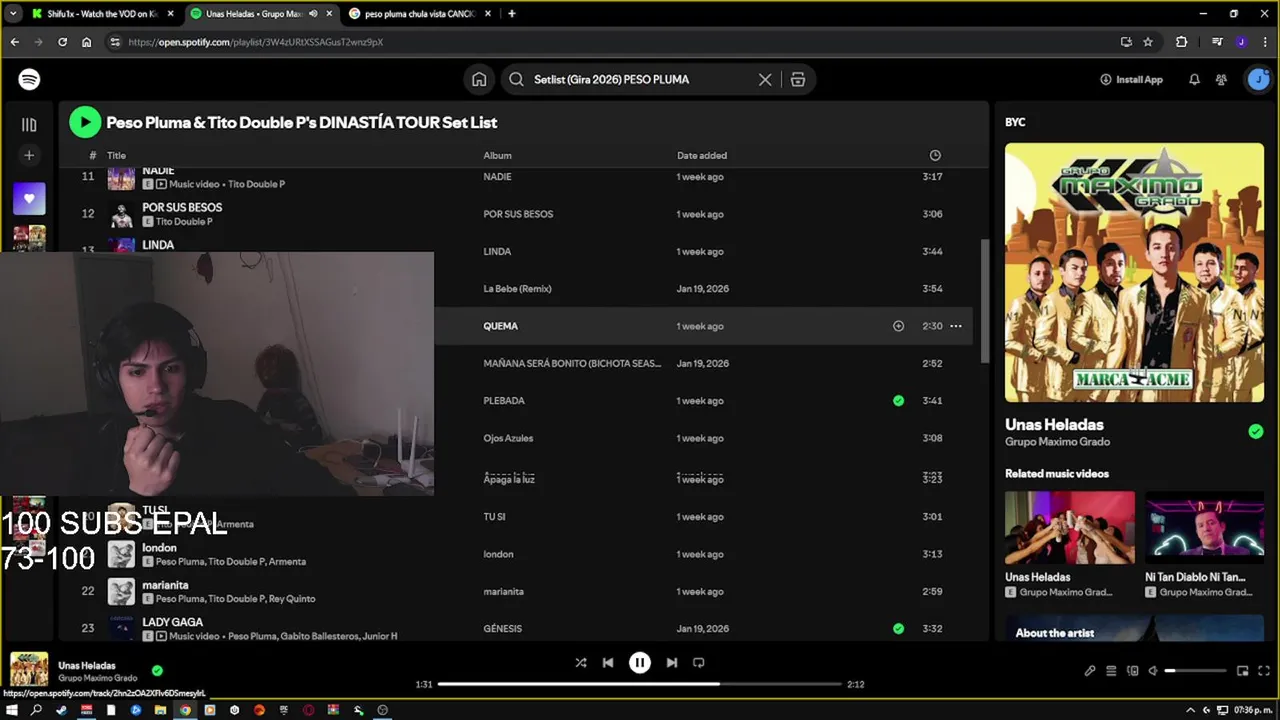The height and width of the screenshot is (720, 1280).
Task: Create new playlist with plus icon
Action: (29, 155)
